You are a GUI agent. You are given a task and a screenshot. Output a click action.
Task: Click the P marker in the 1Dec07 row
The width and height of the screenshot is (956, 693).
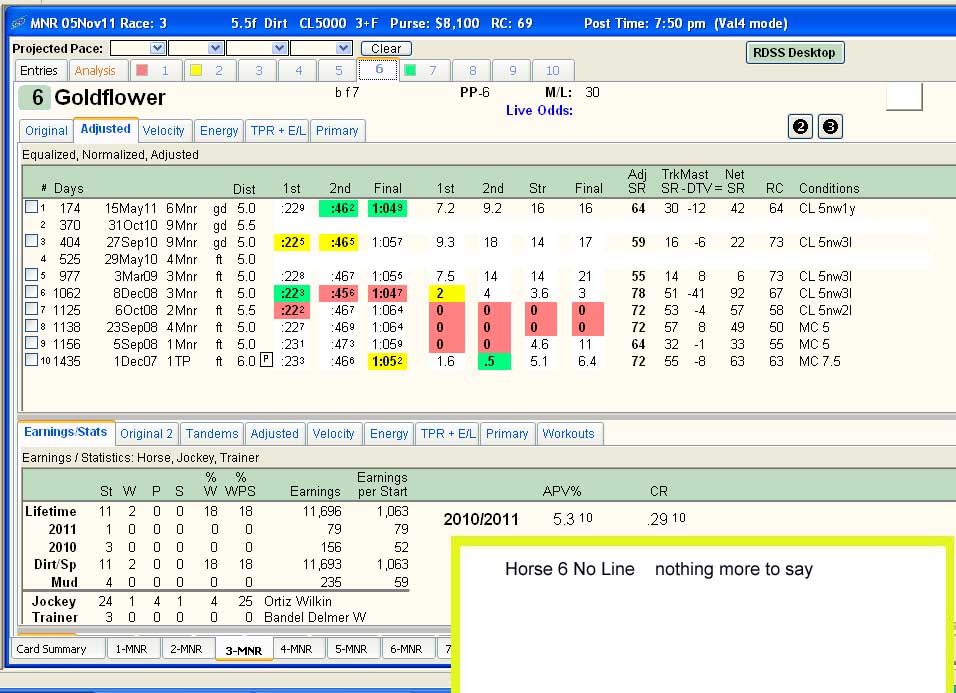266,360
